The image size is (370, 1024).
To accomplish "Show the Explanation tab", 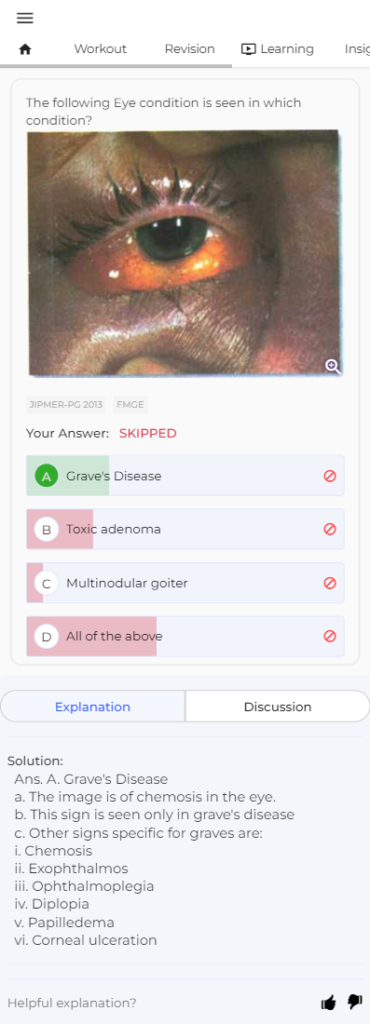I will click(x=93, y=707).
